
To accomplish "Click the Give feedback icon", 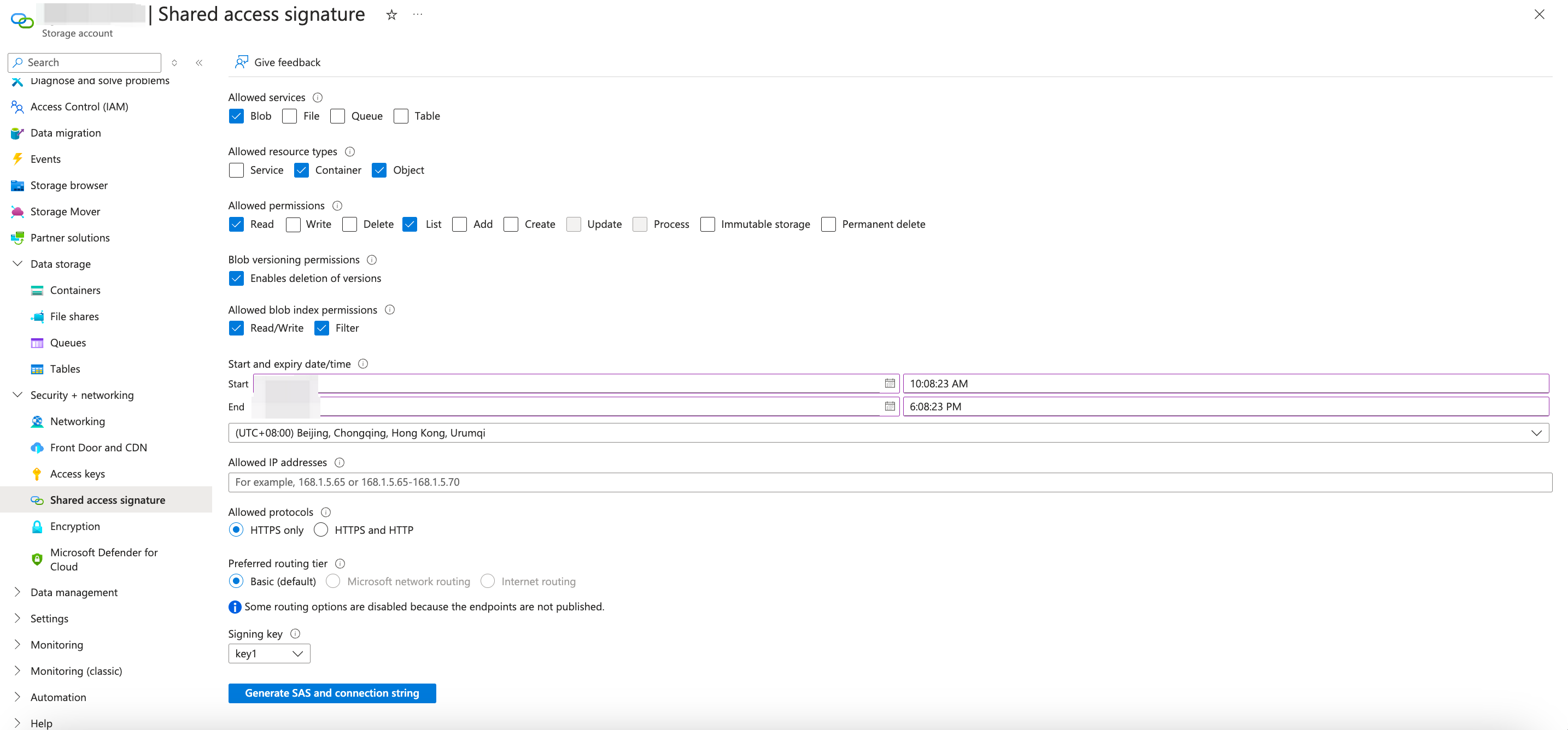I will pos(241,62).
